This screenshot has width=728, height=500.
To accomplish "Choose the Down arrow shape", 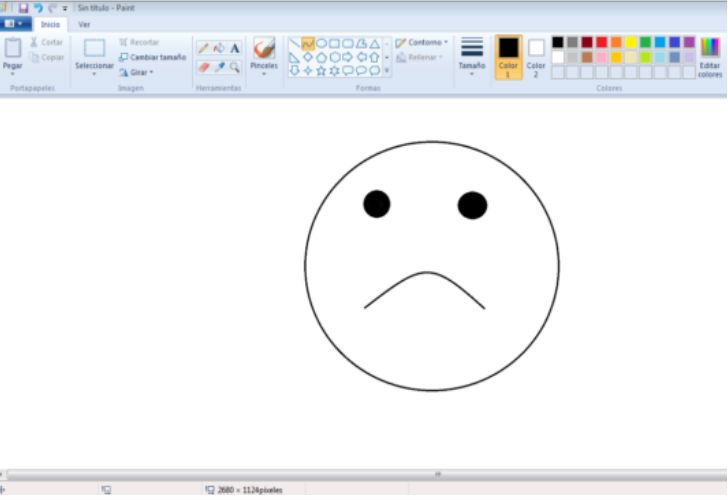I will point(294,71).
